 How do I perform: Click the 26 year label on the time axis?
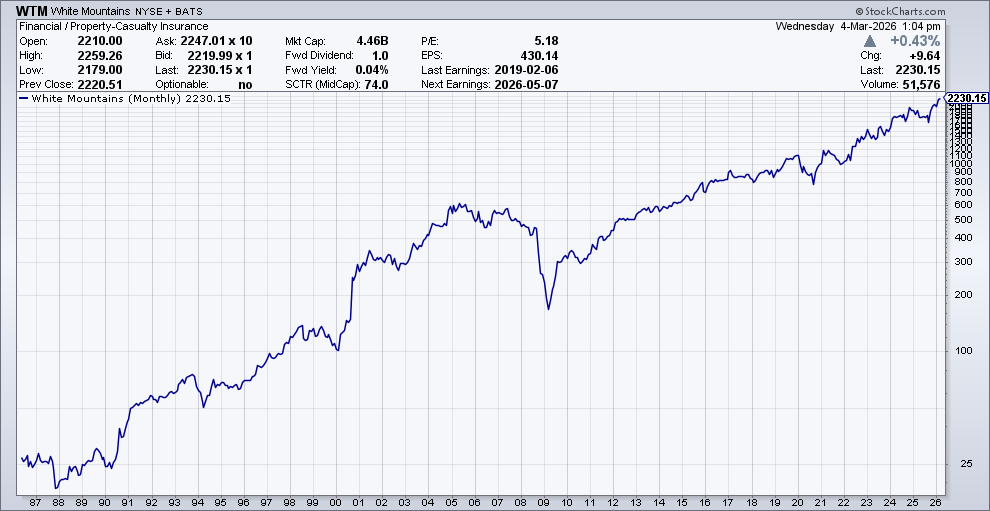point(937,503)
